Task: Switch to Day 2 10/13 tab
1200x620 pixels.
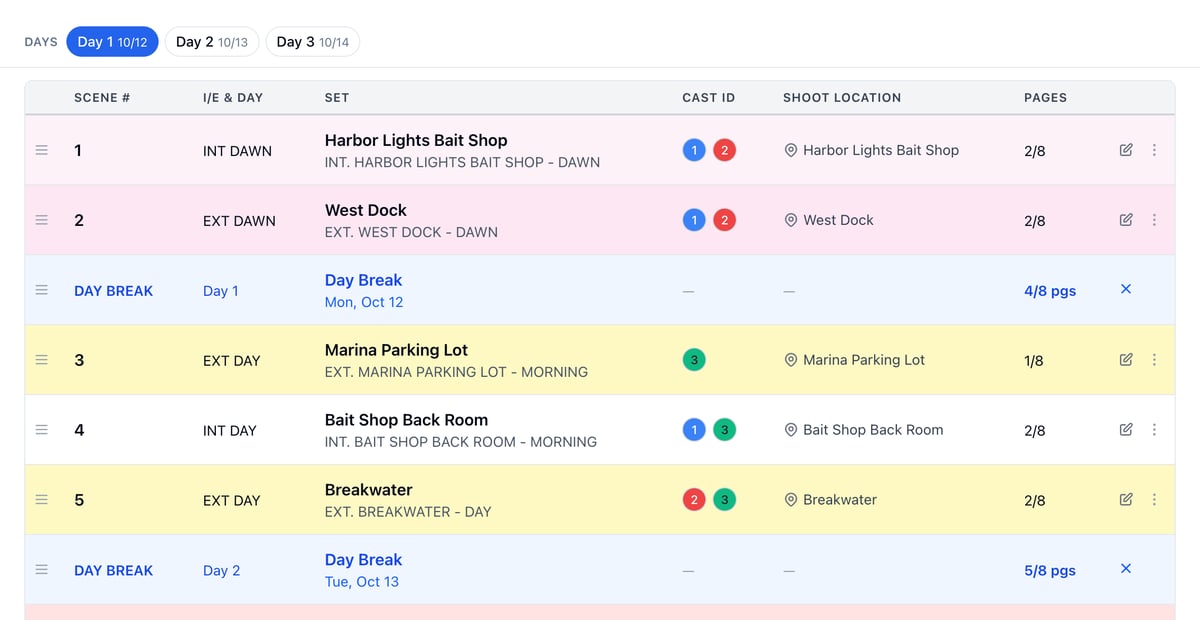Action: pyautogui.click(x=212, y=42)
